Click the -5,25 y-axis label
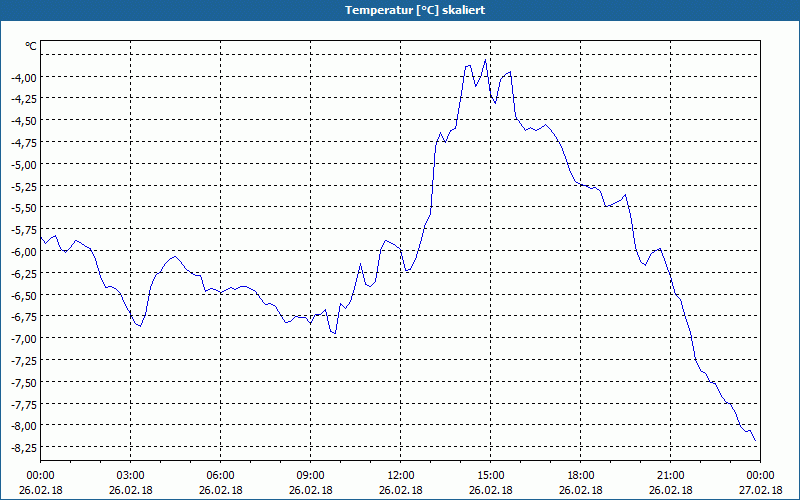 pyautogui.click(x=24, y=186)
